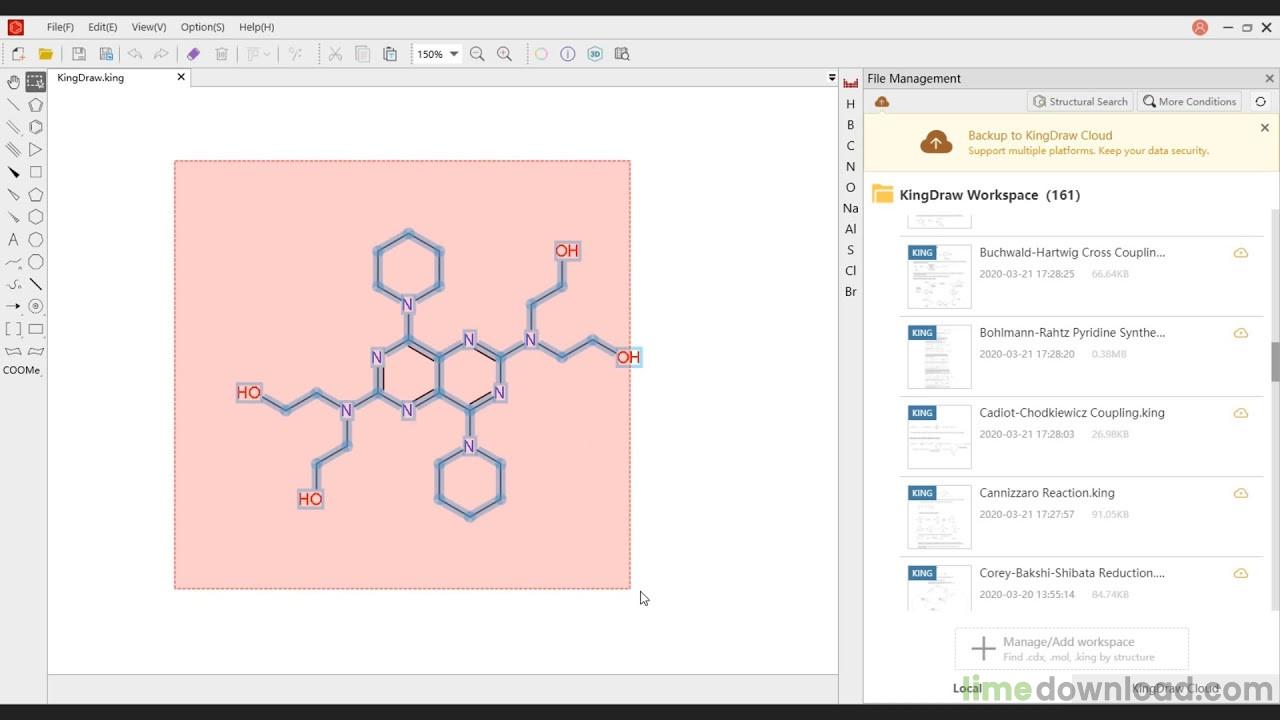Select the hand pan tool
This screenshot has width=1280, height=720.
pos(13,82)
